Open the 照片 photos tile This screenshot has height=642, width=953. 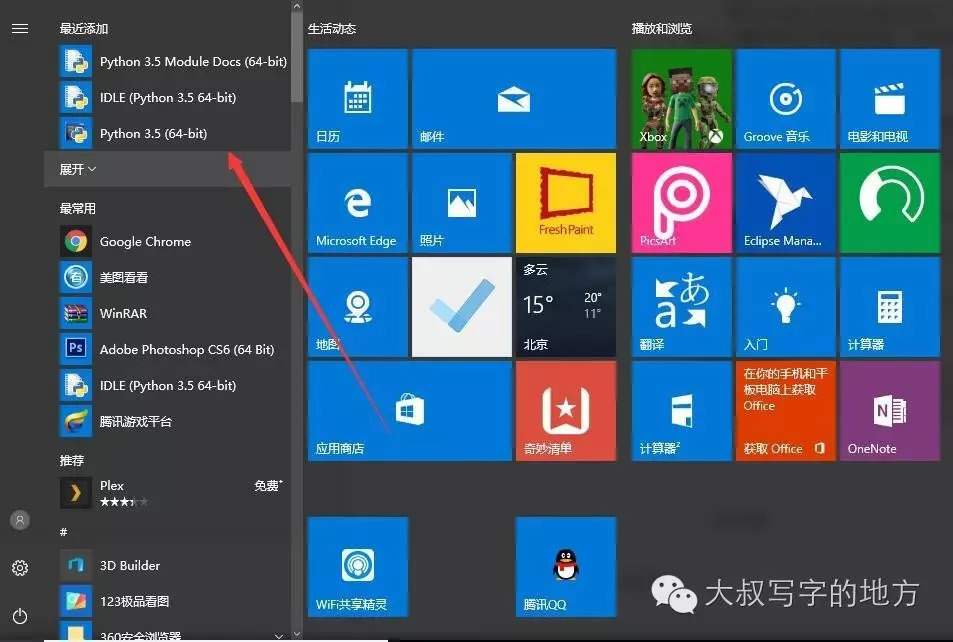461,203
